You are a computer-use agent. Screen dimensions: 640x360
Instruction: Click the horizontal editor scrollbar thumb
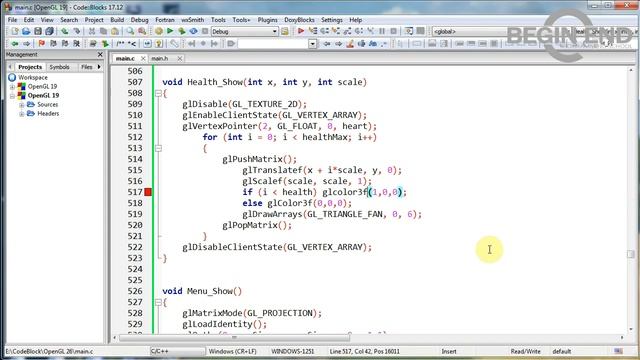point(234,338)
